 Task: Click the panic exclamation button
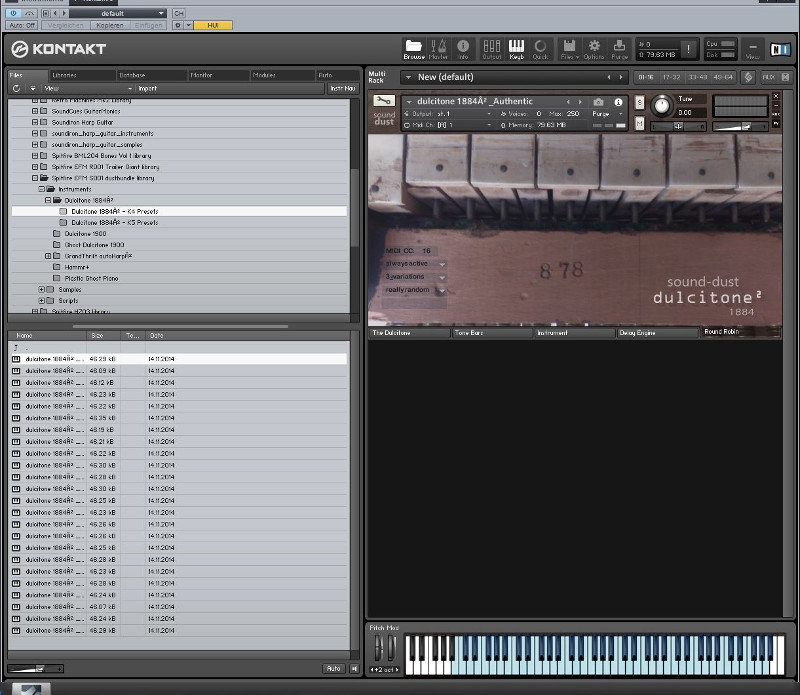tap(688, 49)
